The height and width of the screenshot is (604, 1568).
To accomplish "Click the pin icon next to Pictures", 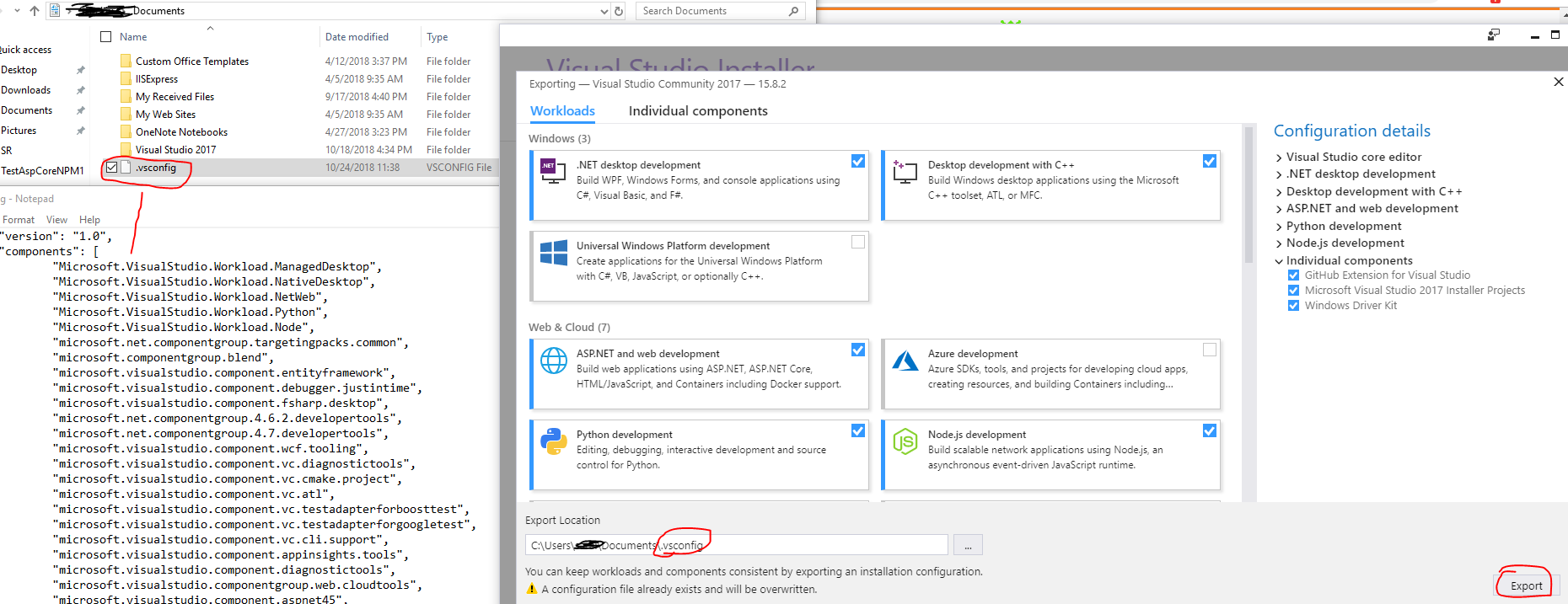I will click(81, 131).
